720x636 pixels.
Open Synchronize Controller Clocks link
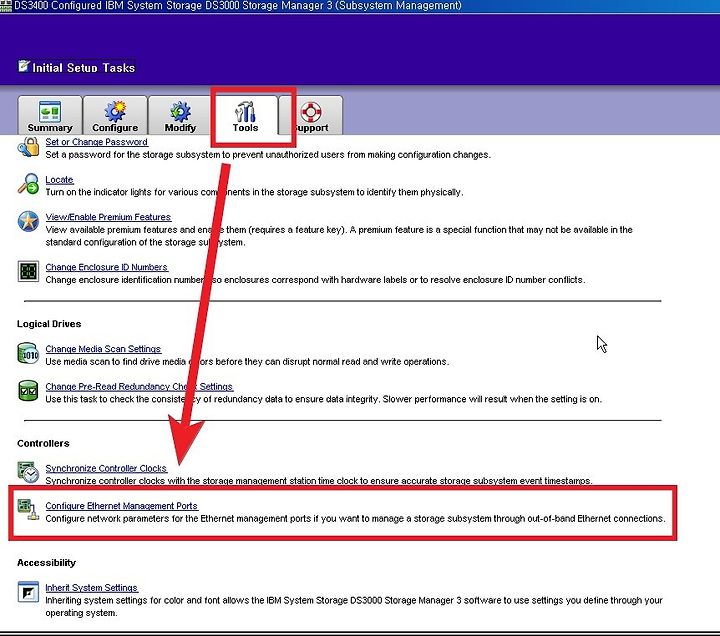(106, 468)
